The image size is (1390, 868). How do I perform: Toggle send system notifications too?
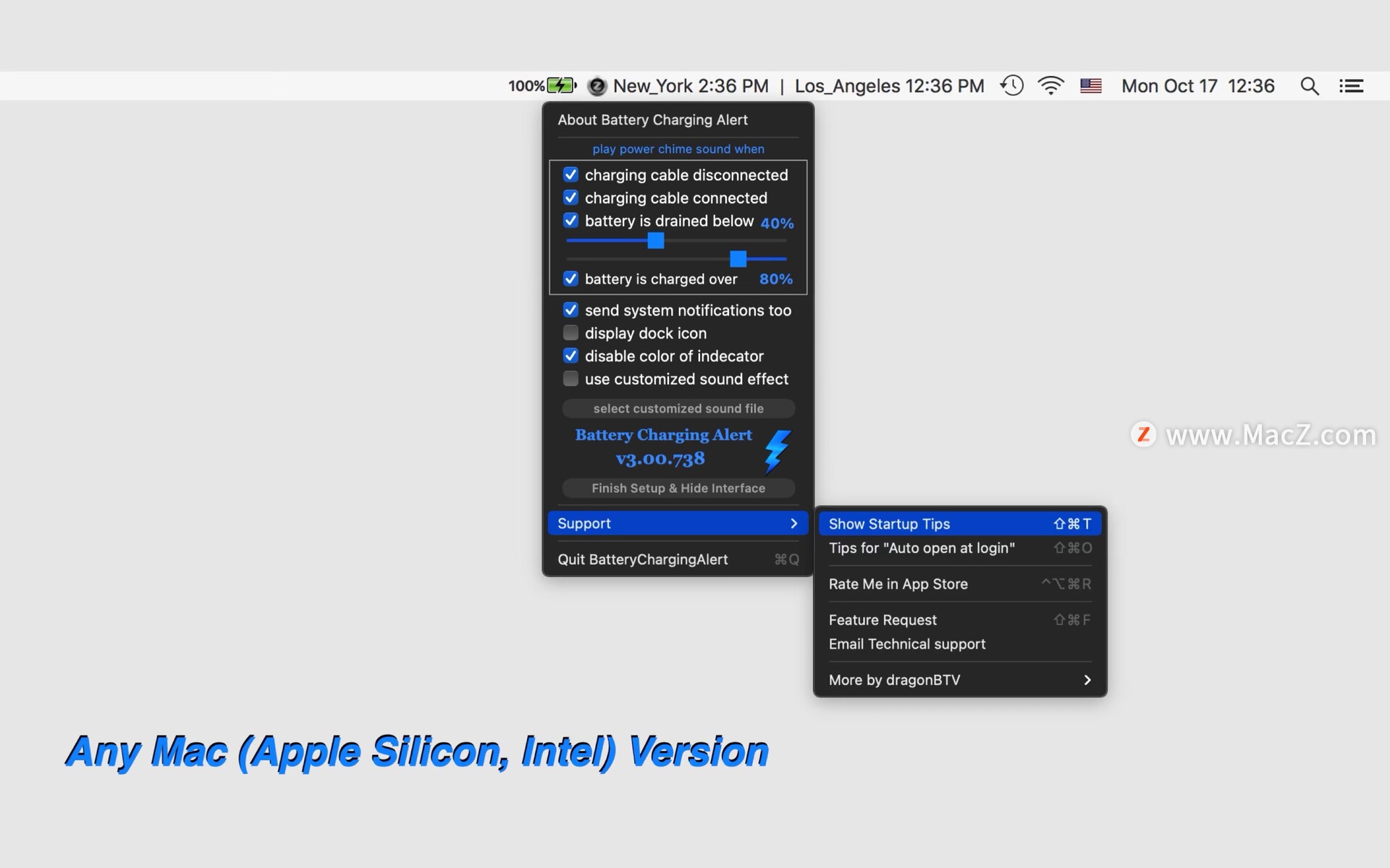570,310
